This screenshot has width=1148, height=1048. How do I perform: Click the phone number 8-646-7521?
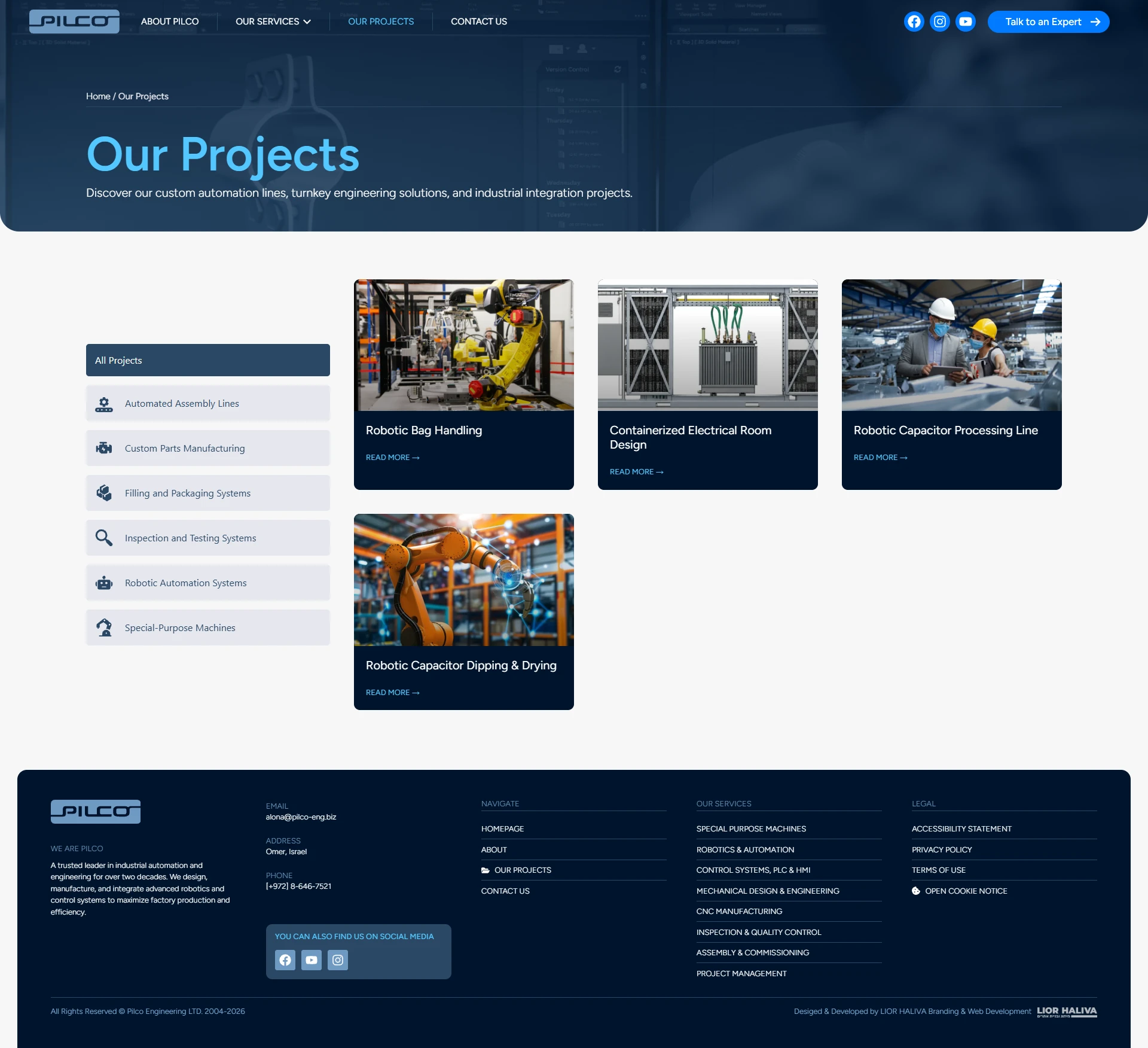pyautogui.click(x=298, y=886)
